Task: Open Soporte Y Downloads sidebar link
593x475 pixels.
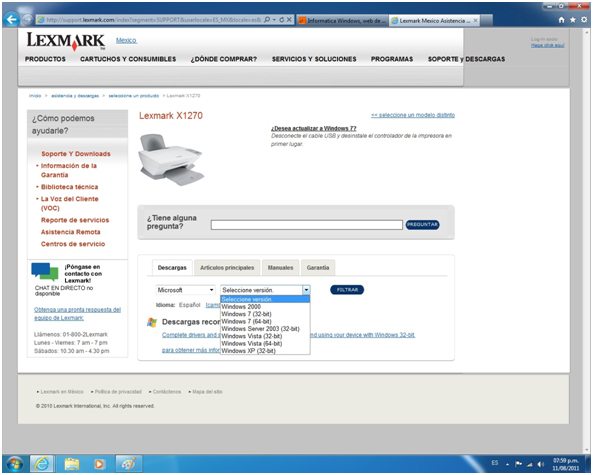Action: coord(76,154)
